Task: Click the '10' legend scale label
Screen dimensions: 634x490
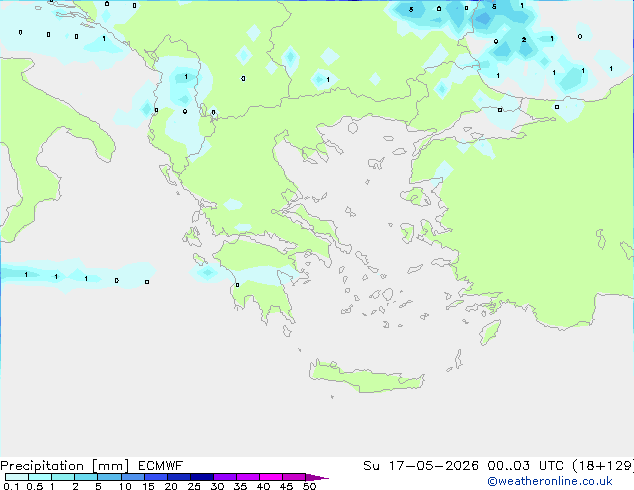Action: 125,486
